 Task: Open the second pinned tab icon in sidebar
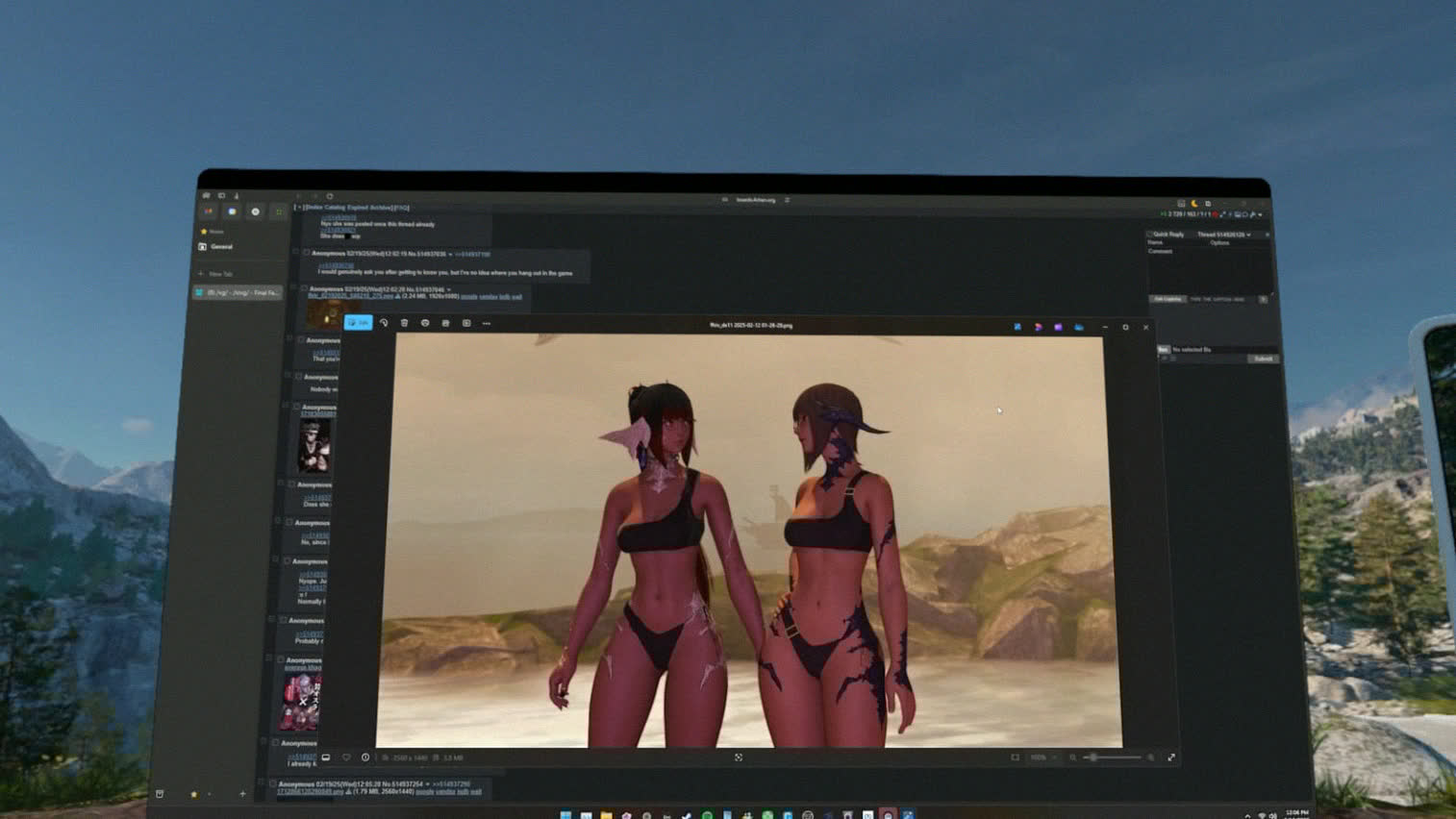(232, 211)
